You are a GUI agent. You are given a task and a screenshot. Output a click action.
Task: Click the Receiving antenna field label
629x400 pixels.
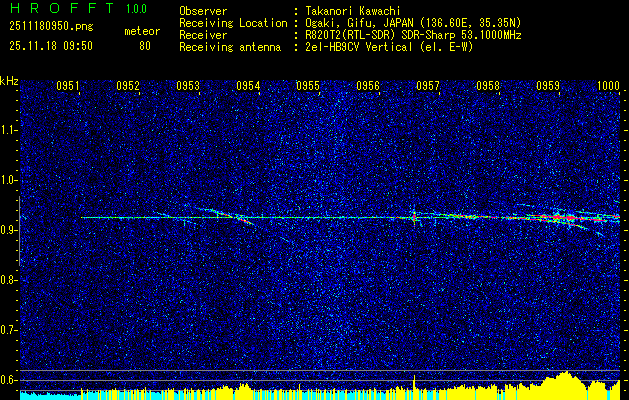click(x=230, y=47)
